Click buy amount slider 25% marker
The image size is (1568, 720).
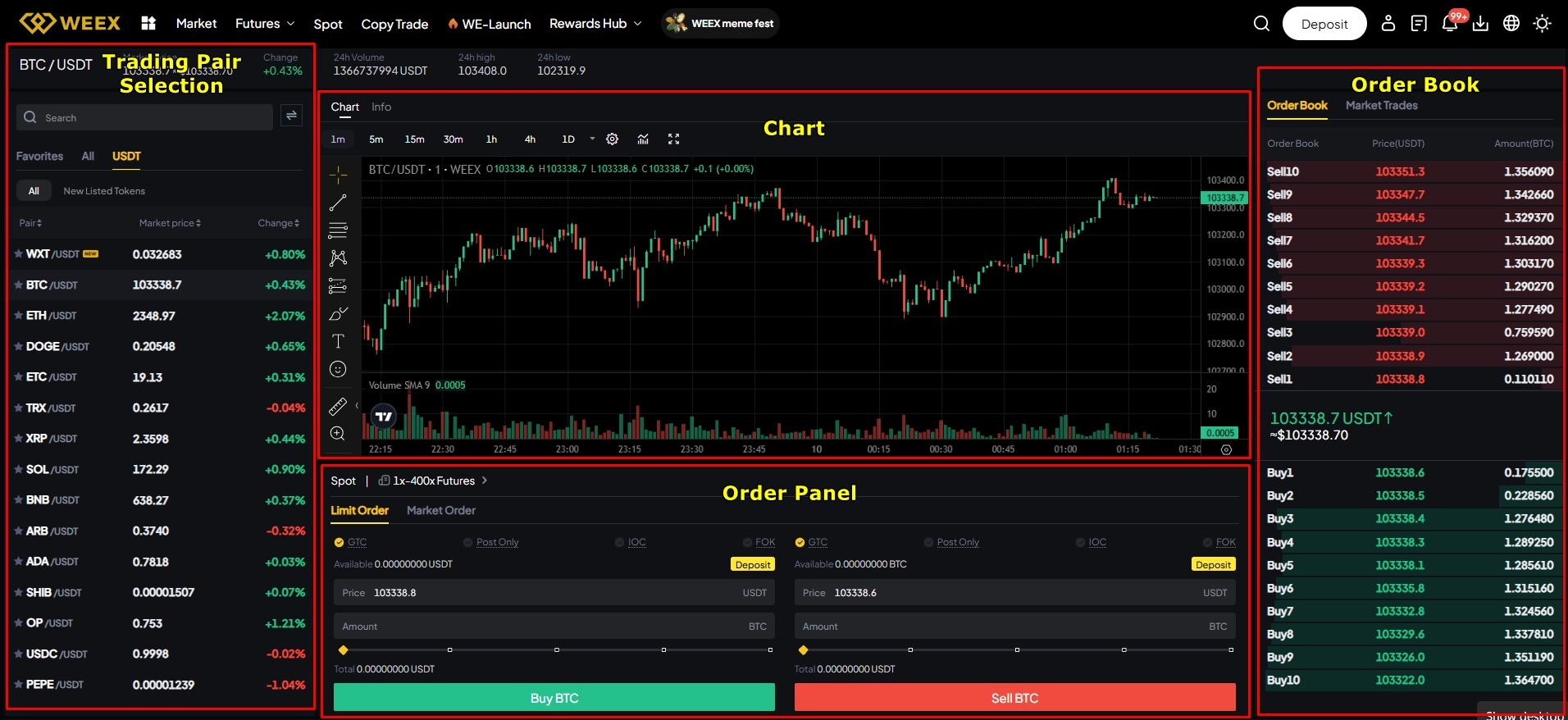click(449, 649)
